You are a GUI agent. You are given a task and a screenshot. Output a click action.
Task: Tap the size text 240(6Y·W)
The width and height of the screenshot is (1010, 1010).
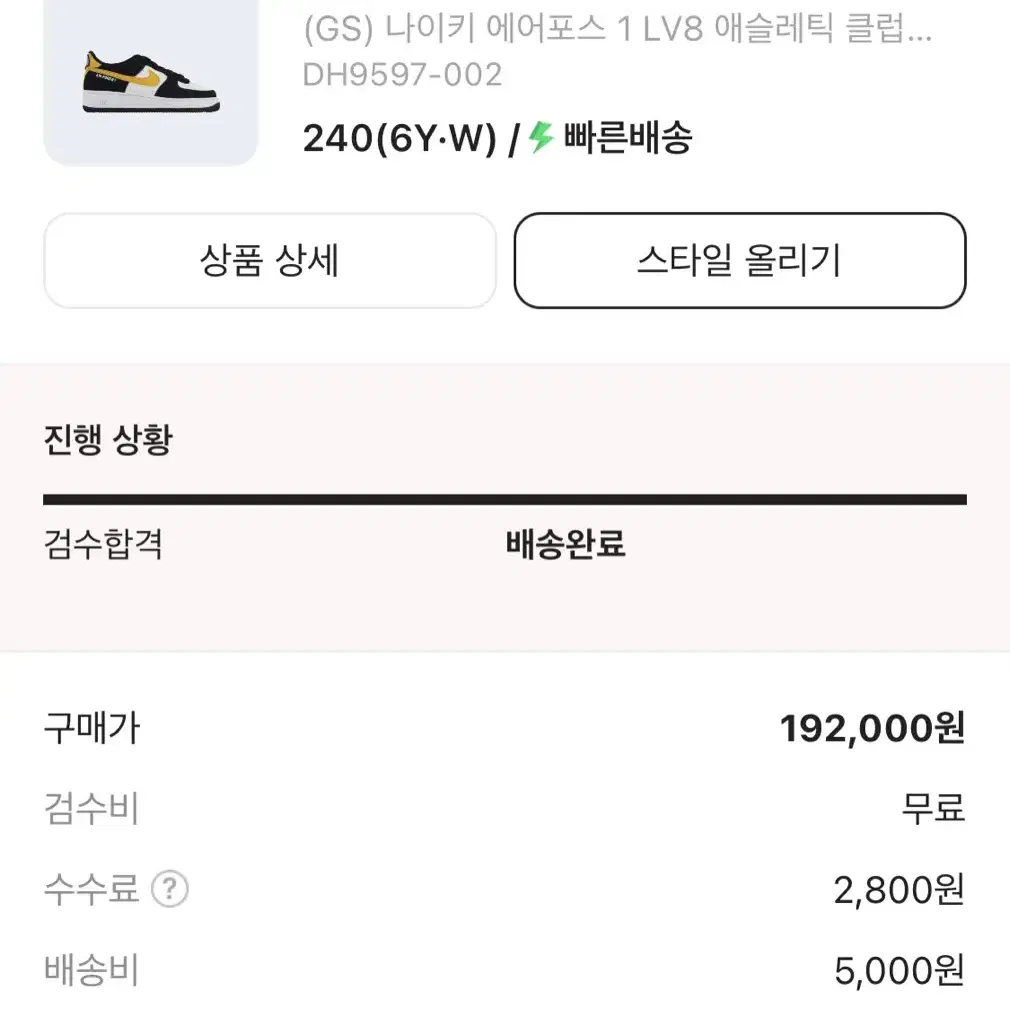(399, 138)
